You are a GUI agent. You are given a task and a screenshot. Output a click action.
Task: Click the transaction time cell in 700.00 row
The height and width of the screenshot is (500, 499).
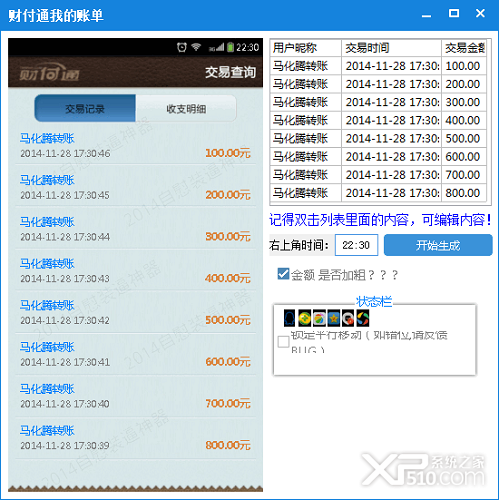[x=391, y=175]
